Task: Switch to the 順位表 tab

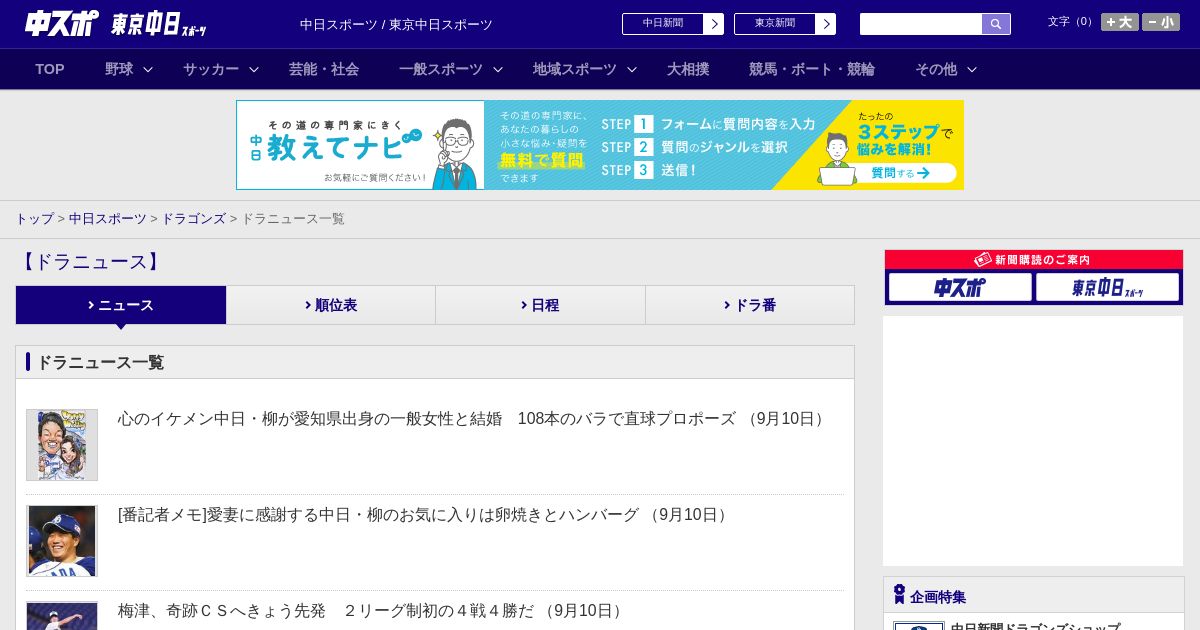Action: 331,305
